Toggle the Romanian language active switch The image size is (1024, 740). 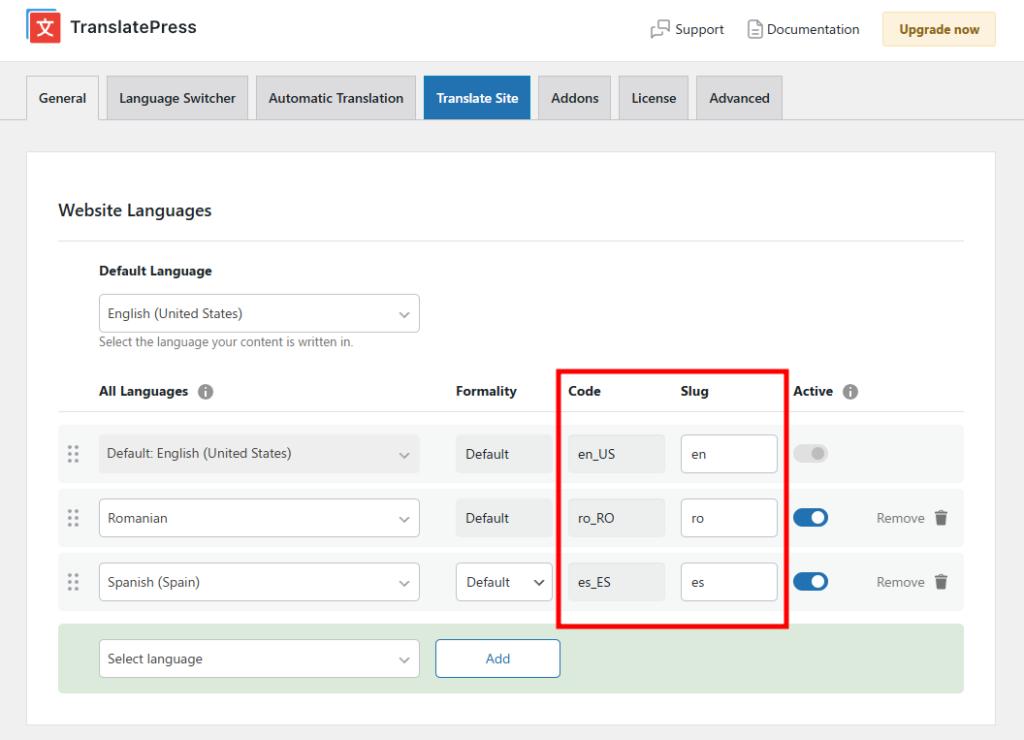(x=810, y=518)
